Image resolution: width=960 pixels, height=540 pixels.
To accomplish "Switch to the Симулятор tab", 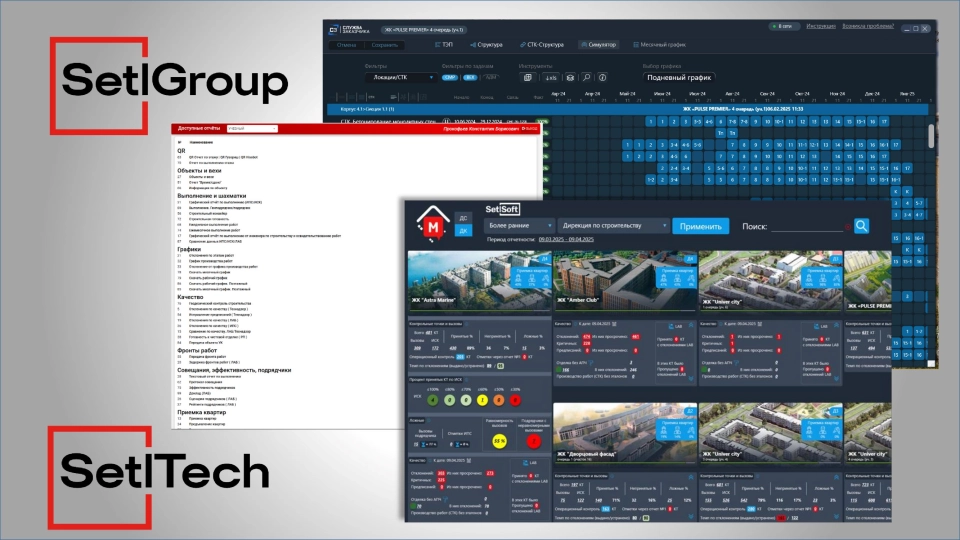I will coord(600,45).
